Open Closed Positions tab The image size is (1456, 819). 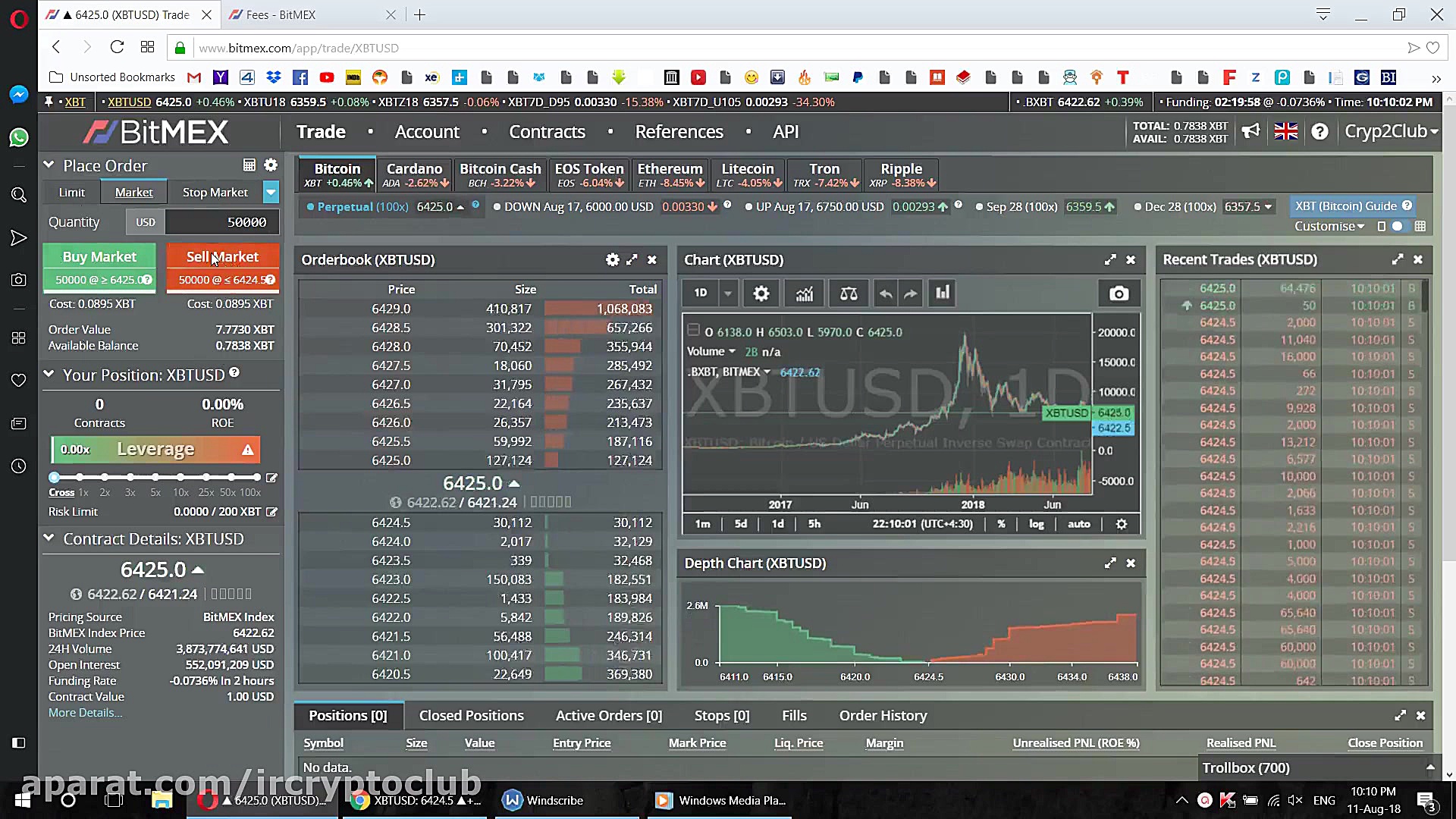point(472,716)
